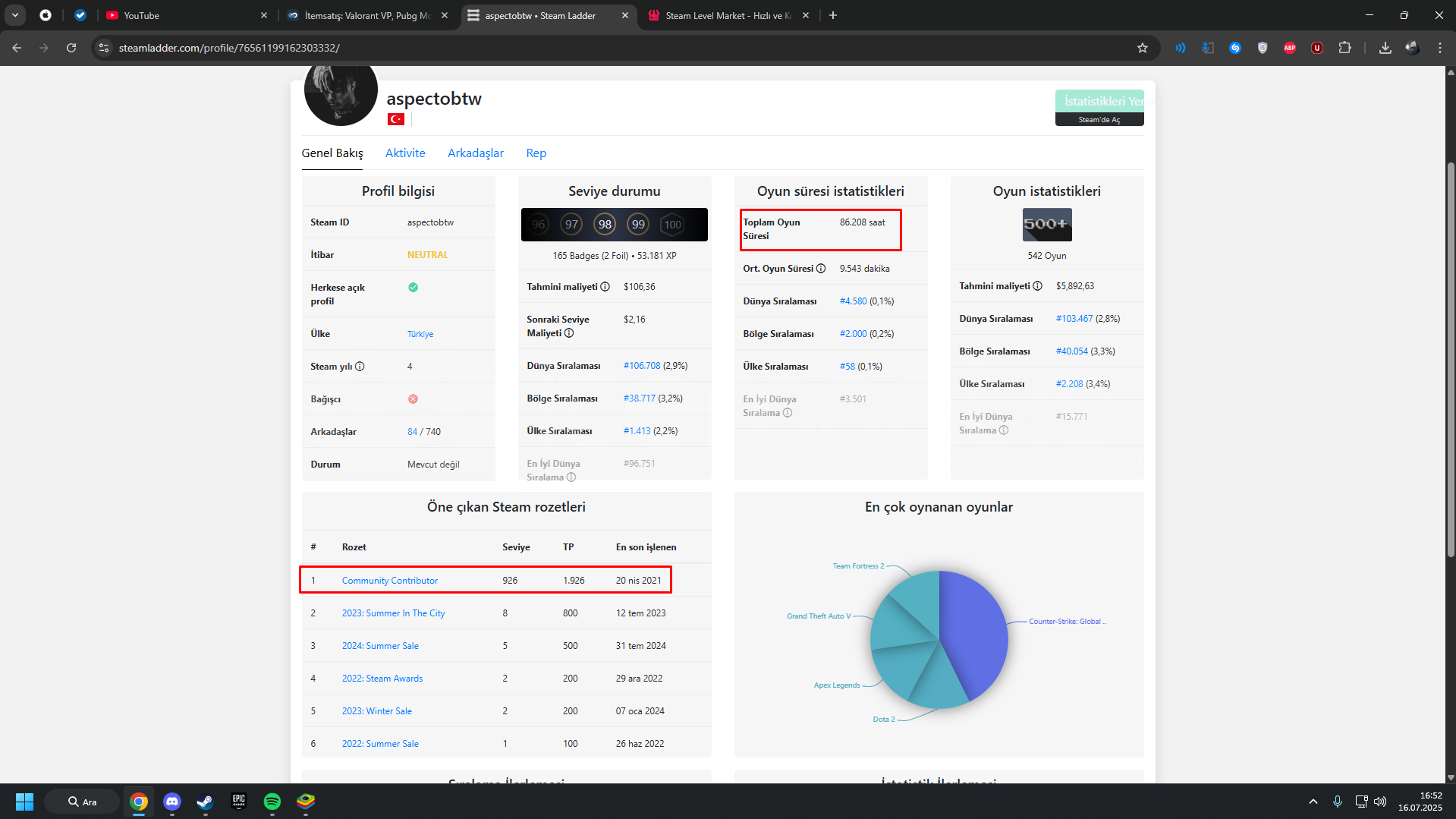Click the uBlock Origin extension icon
Image resolution: width=1456 pixels, height=819 pixels.
[x=1317, y=48]
